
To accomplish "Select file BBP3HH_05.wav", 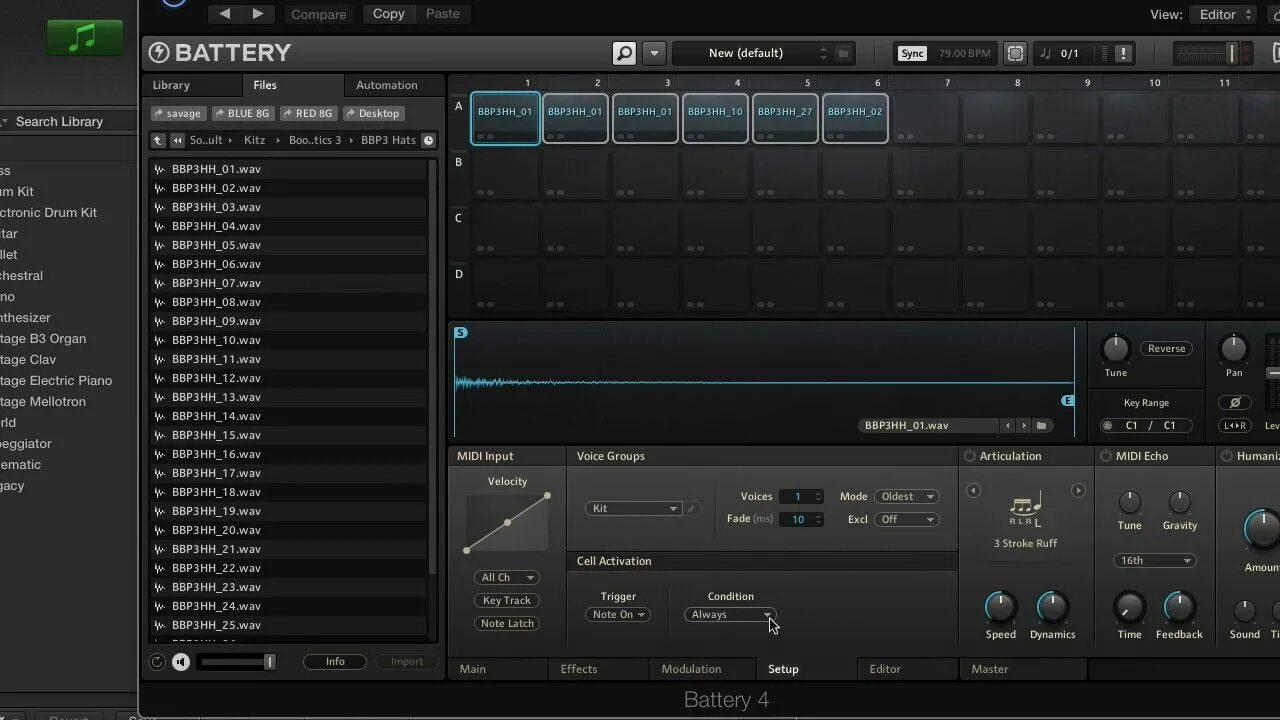I will tap(289, 245).
